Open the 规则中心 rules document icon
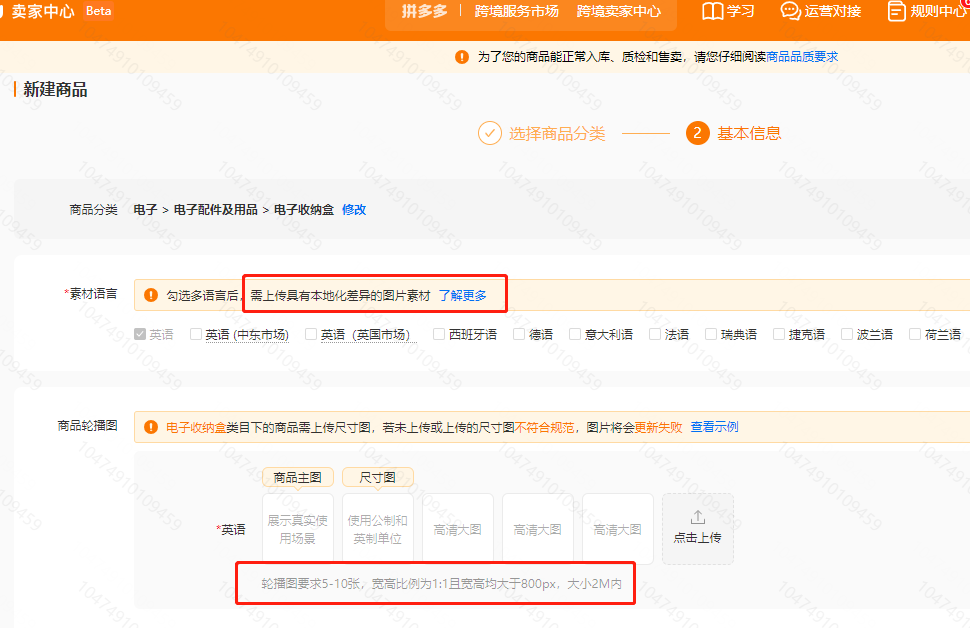Screen dimensions: 970x628 [896, 12]
